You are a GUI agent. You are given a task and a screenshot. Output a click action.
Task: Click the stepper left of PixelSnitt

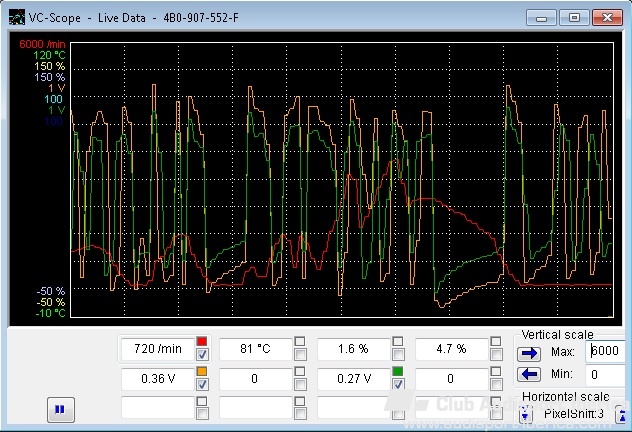pyautogui.click(x=527, y=414)
